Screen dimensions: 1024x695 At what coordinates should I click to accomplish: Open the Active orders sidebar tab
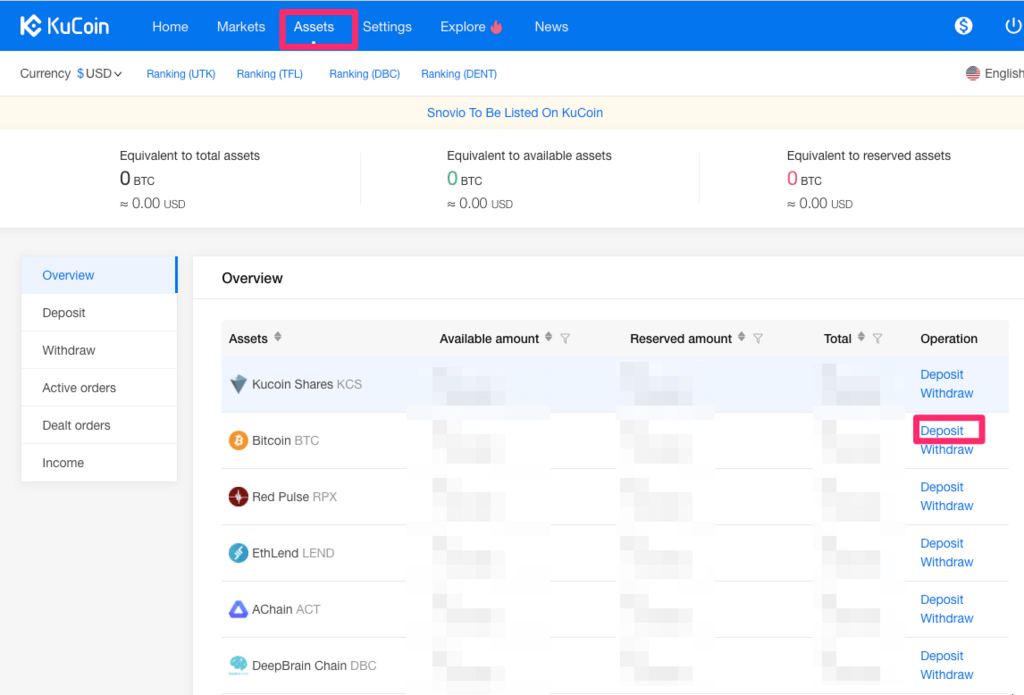99,388
